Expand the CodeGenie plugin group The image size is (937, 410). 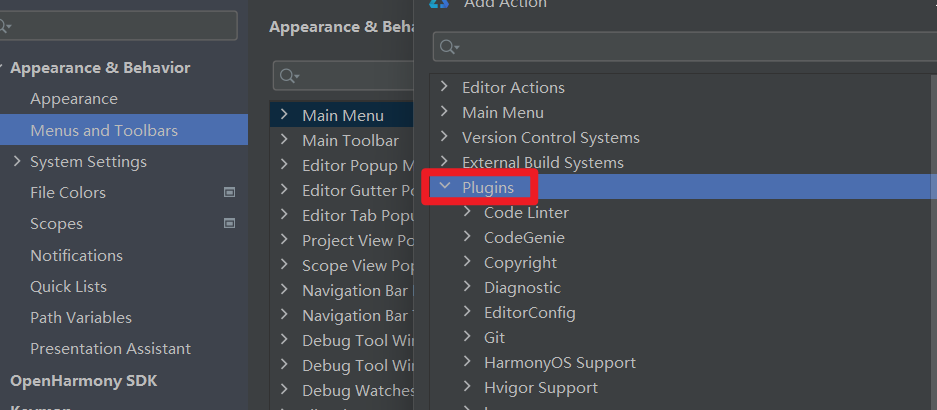pyautogui.click(x=467, y=237)
